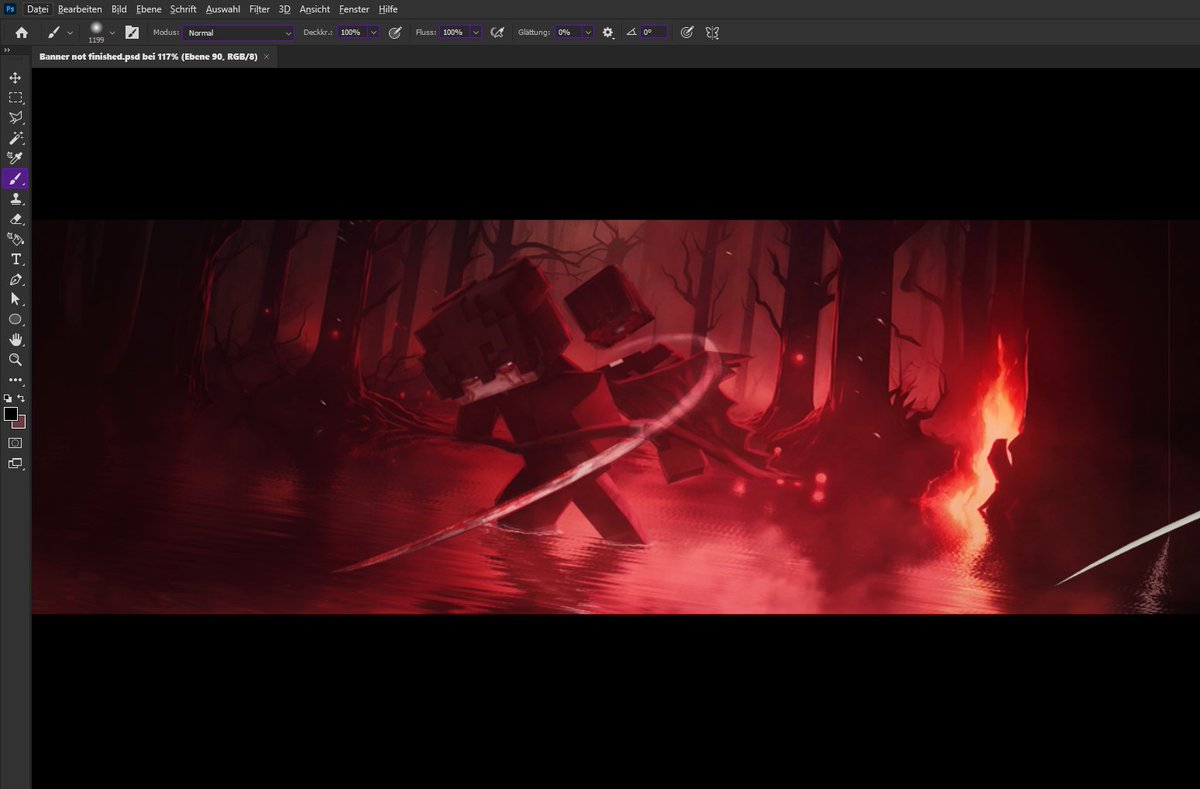Viewport: 1200px width, 789px height.
Task: Click the brush tip preview thumbnail
Action: coord(96,30)
